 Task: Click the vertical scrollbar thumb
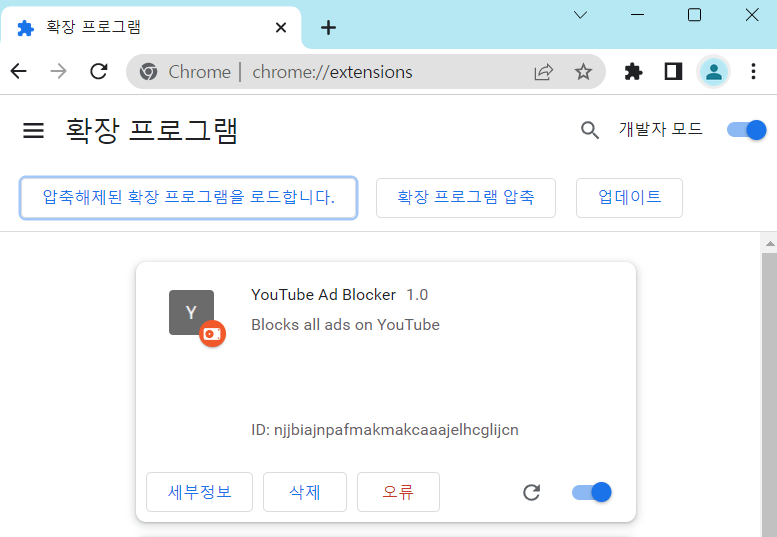[x=770, y=395]
